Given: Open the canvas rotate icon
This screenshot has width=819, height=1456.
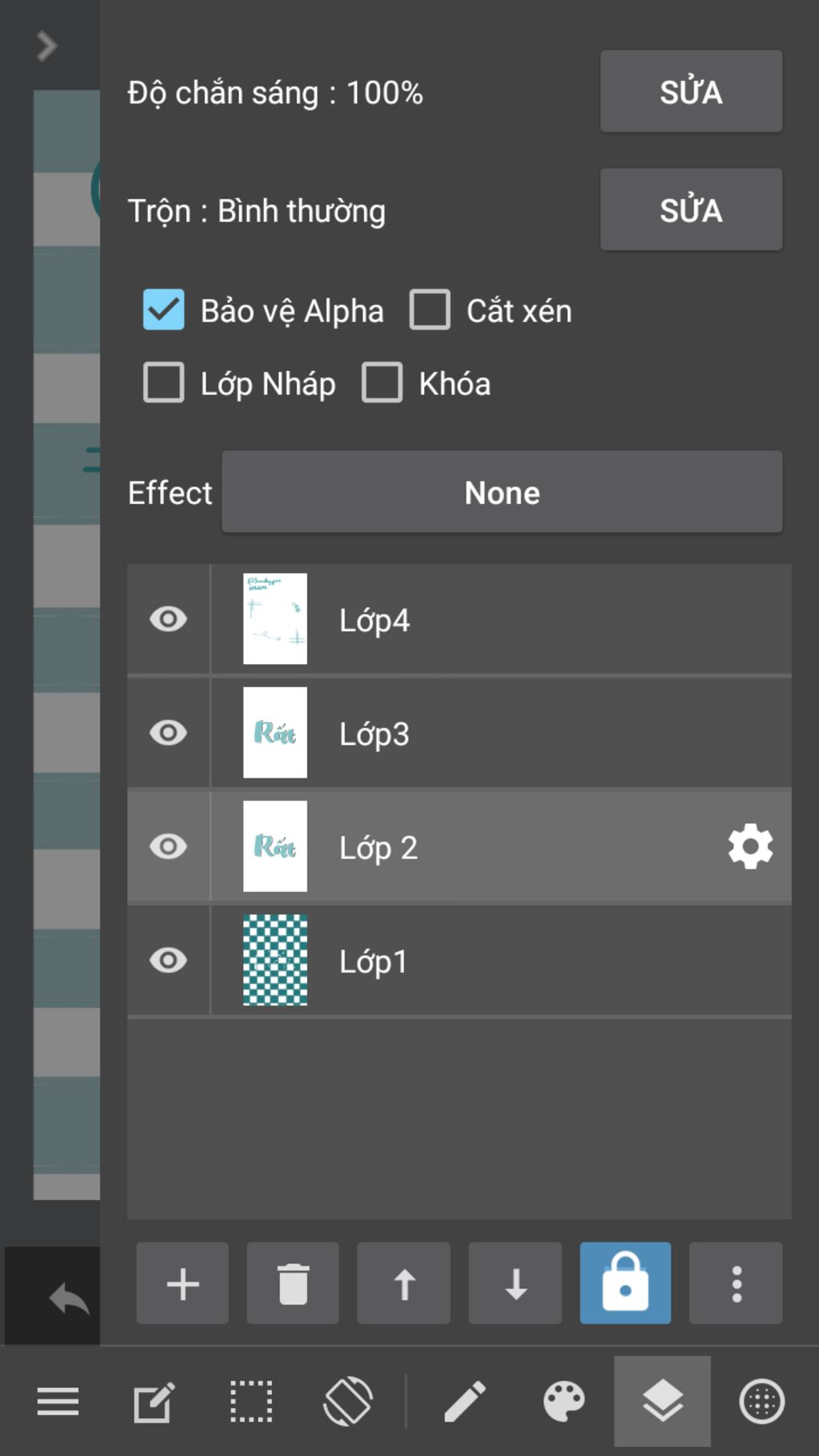Looking at the screenshot, I should coord(348,1402).
